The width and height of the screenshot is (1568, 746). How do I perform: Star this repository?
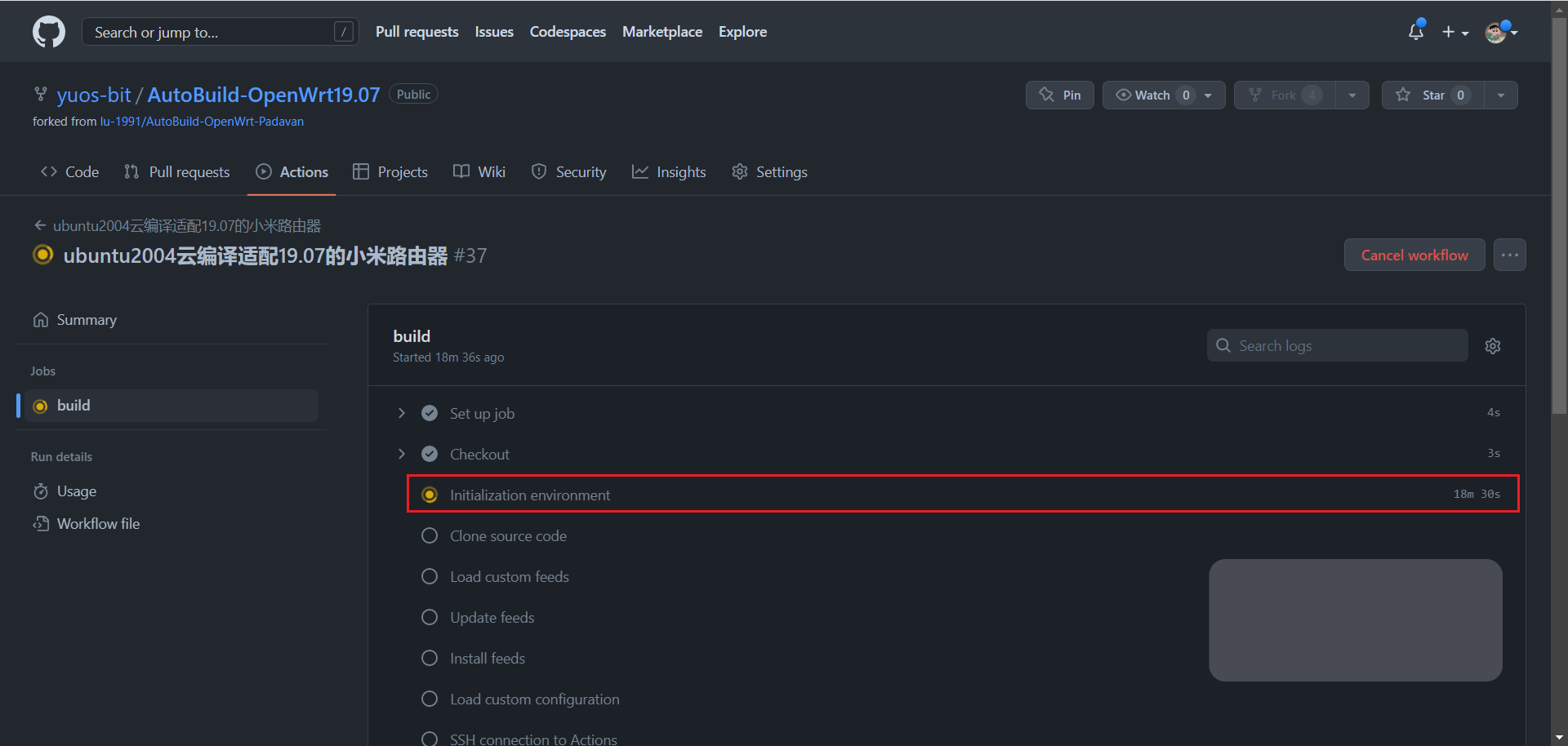click(1432, 95)
